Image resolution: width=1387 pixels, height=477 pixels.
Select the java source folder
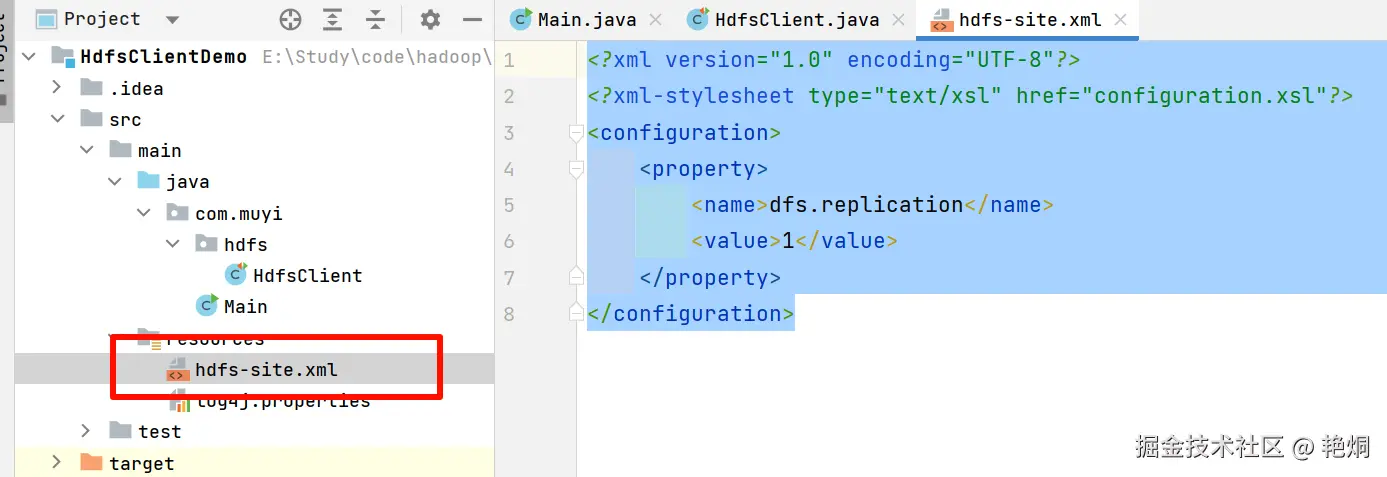coord(187,181)
